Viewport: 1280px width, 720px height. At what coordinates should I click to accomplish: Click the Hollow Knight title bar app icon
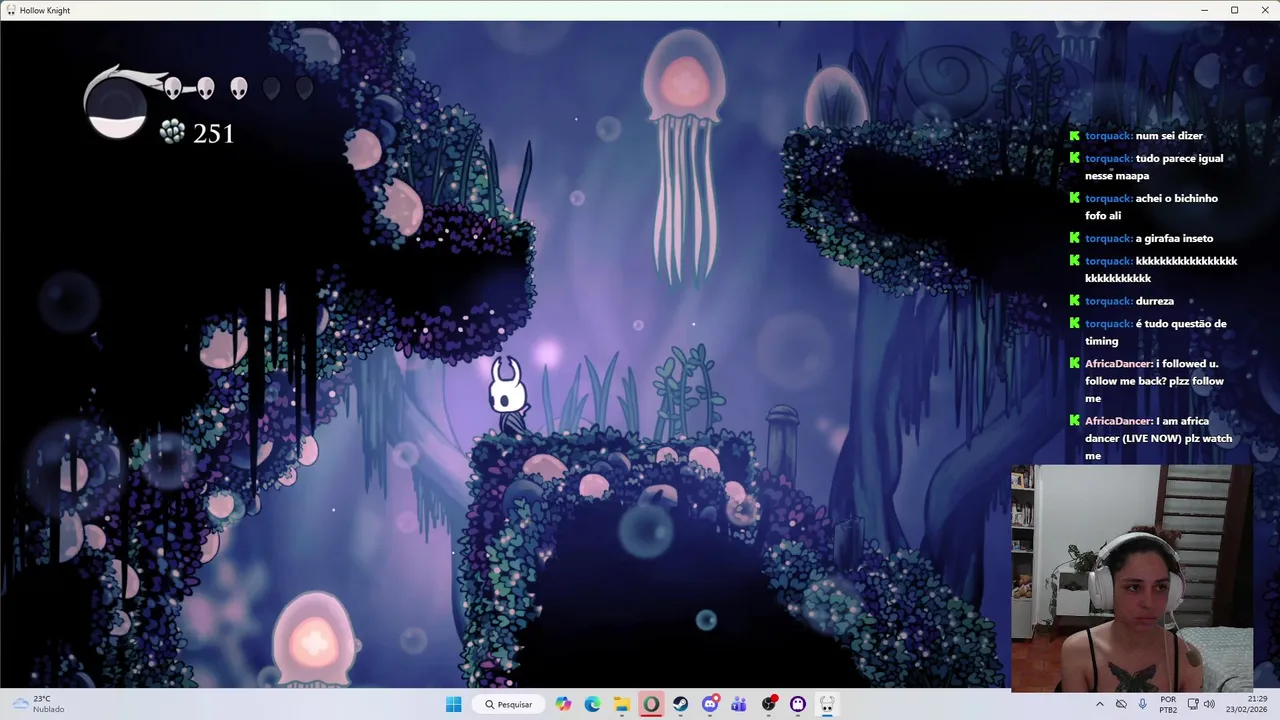coord(10,10)
